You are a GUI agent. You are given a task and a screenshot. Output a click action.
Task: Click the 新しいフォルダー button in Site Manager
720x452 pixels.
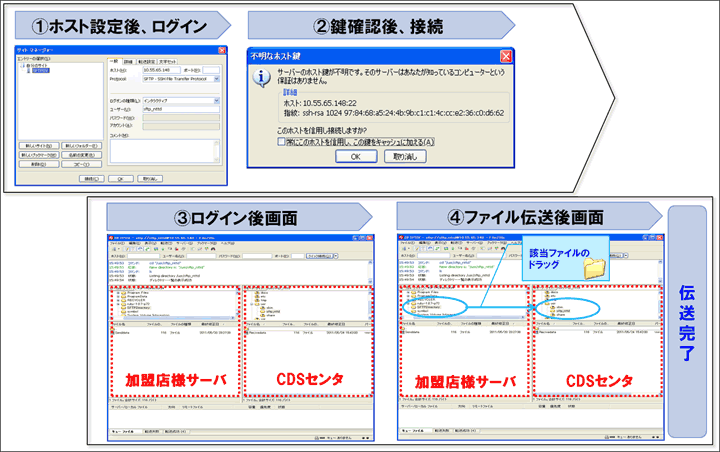[x=83, y=146]
